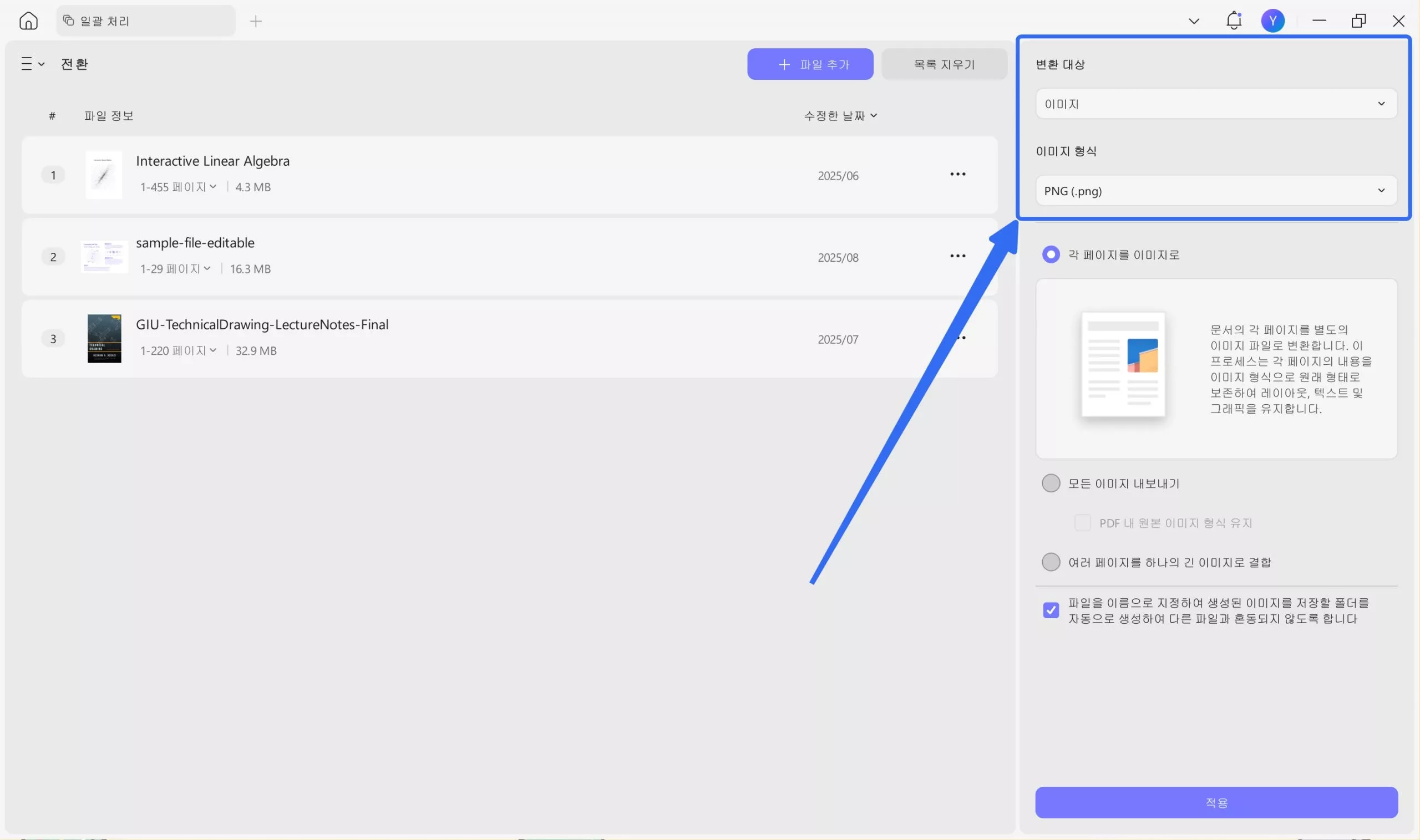Click the GIU-TechnicalDrawing file thumbnail

pyautogui.click(x=104, y=338)
